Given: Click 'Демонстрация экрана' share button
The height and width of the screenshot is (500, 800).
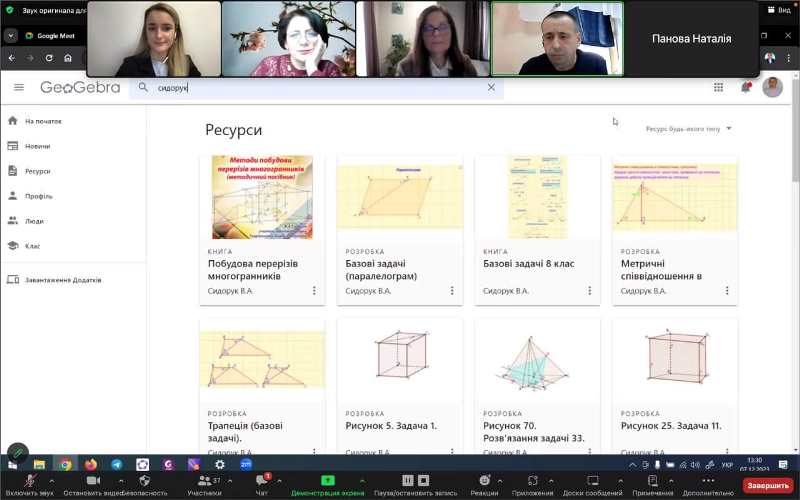Looking at the screenshot, I should tap(328, 485).
